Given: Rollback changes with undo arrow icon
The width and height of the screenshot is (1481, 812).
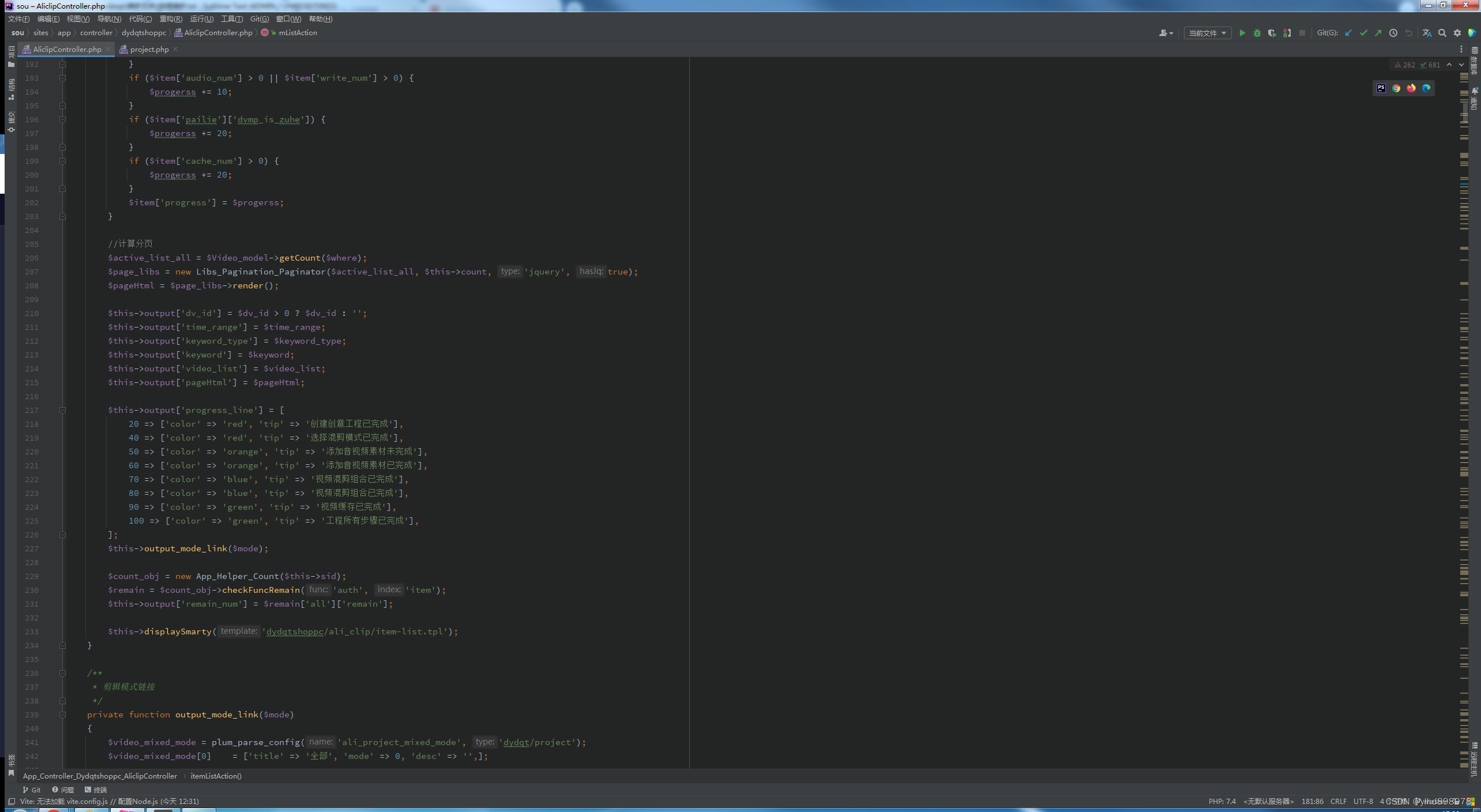Looking at the screenshot, I should tap(1408, 33).
